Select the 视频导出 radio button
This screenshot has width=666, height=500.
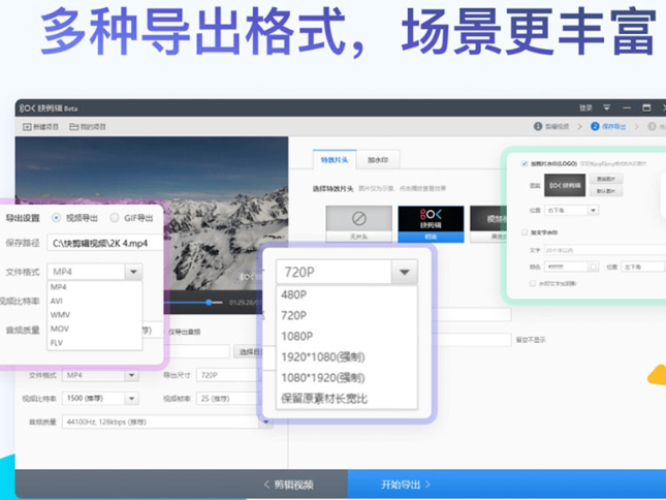click(x=56, y=218)
